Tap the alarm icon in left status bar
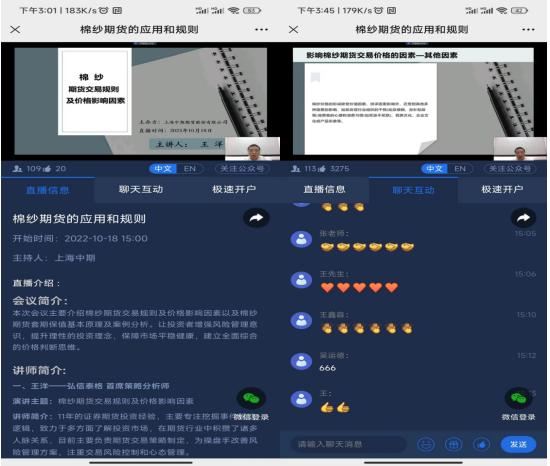The height and width of the screenshot is (466, 550). 103,11
